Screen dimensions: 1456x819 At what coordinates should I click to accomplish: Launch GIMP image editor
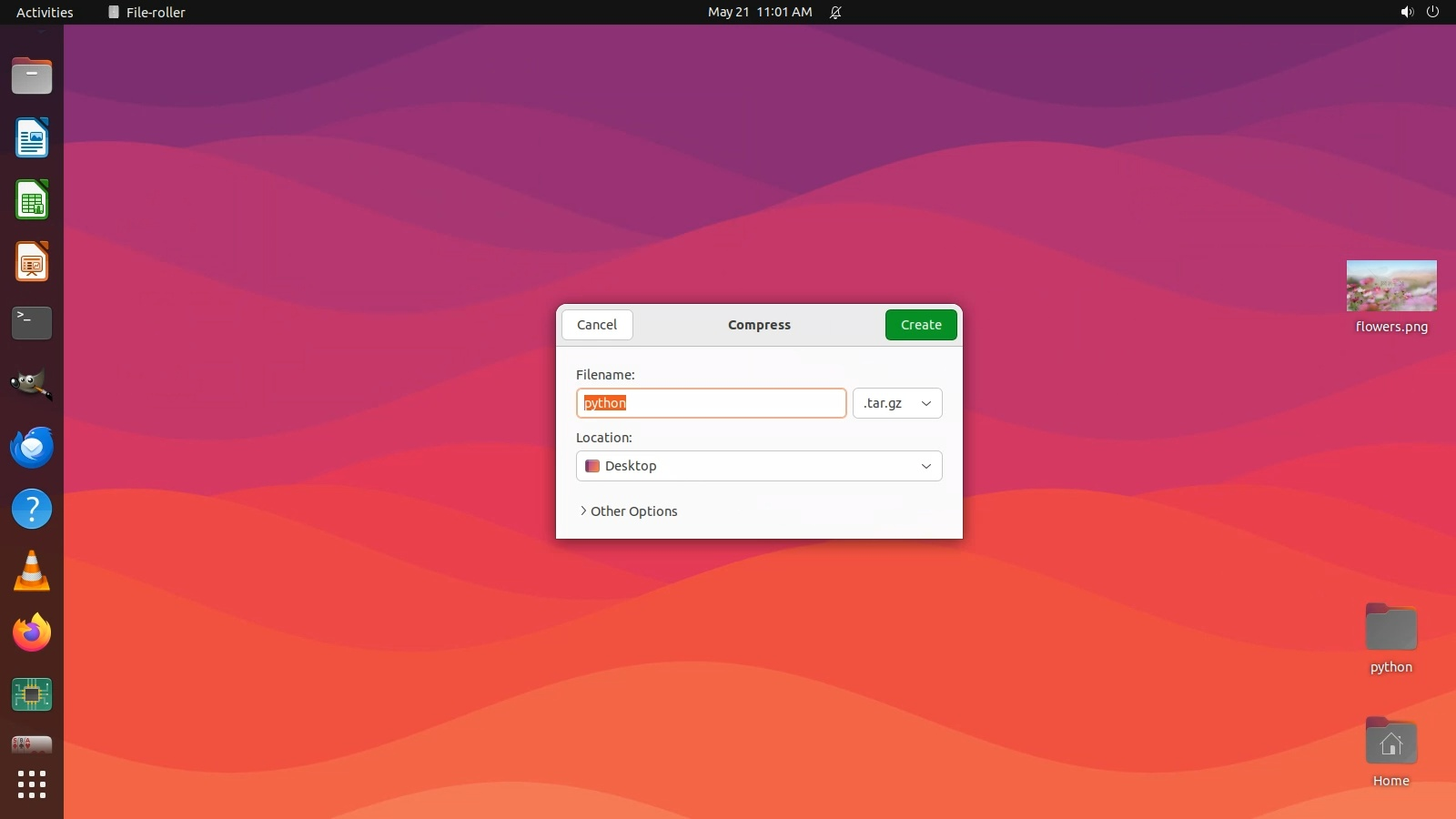32,385
